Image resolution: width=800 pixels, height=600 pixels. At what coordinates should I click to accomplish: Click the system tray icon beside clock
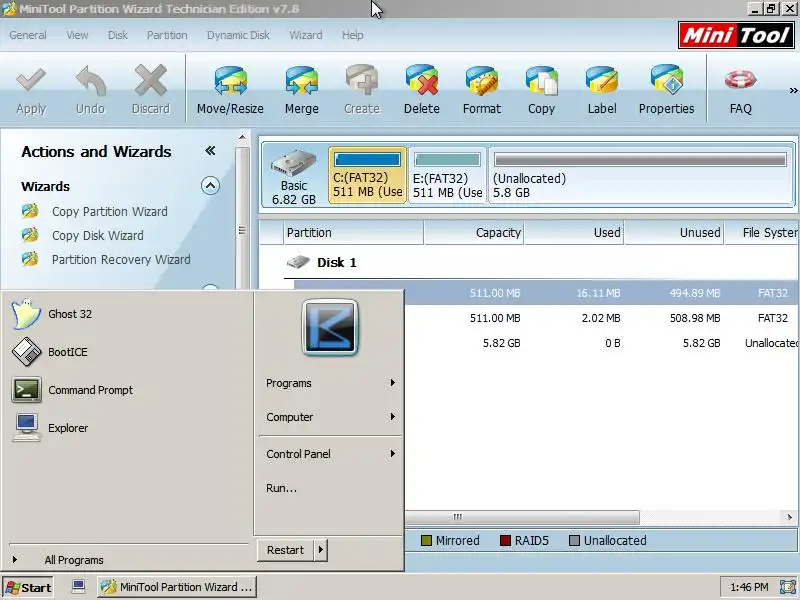788,587
